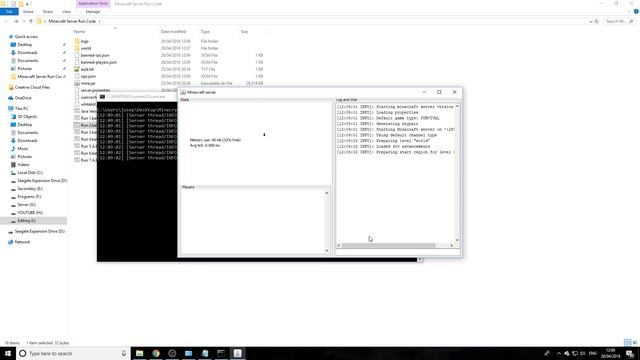The height and width of the screenshot is (360, 640).
Task: Select the server.properties file
Action: click(95, 90)
